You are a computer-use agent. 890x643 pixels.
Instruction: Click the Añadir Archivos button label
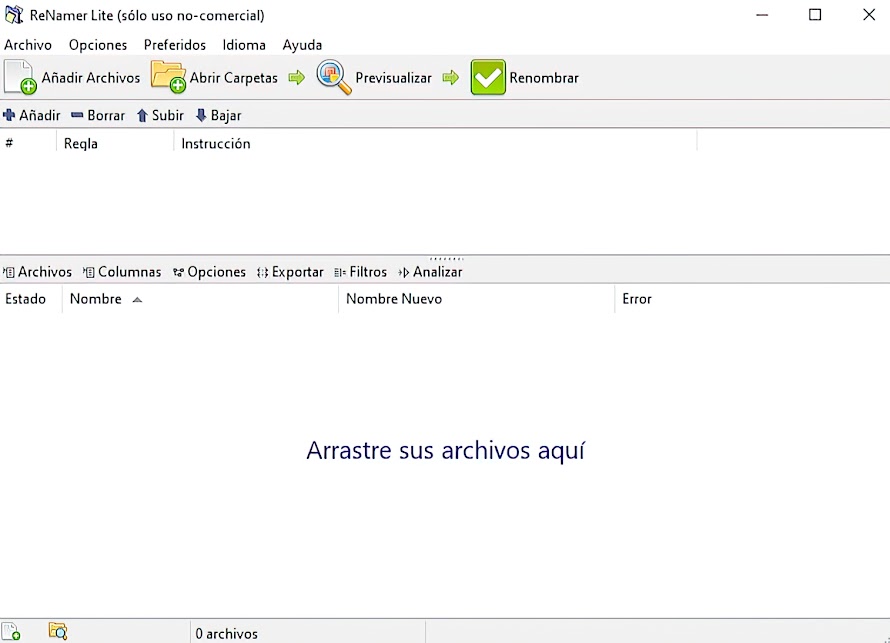coord(91,78)
